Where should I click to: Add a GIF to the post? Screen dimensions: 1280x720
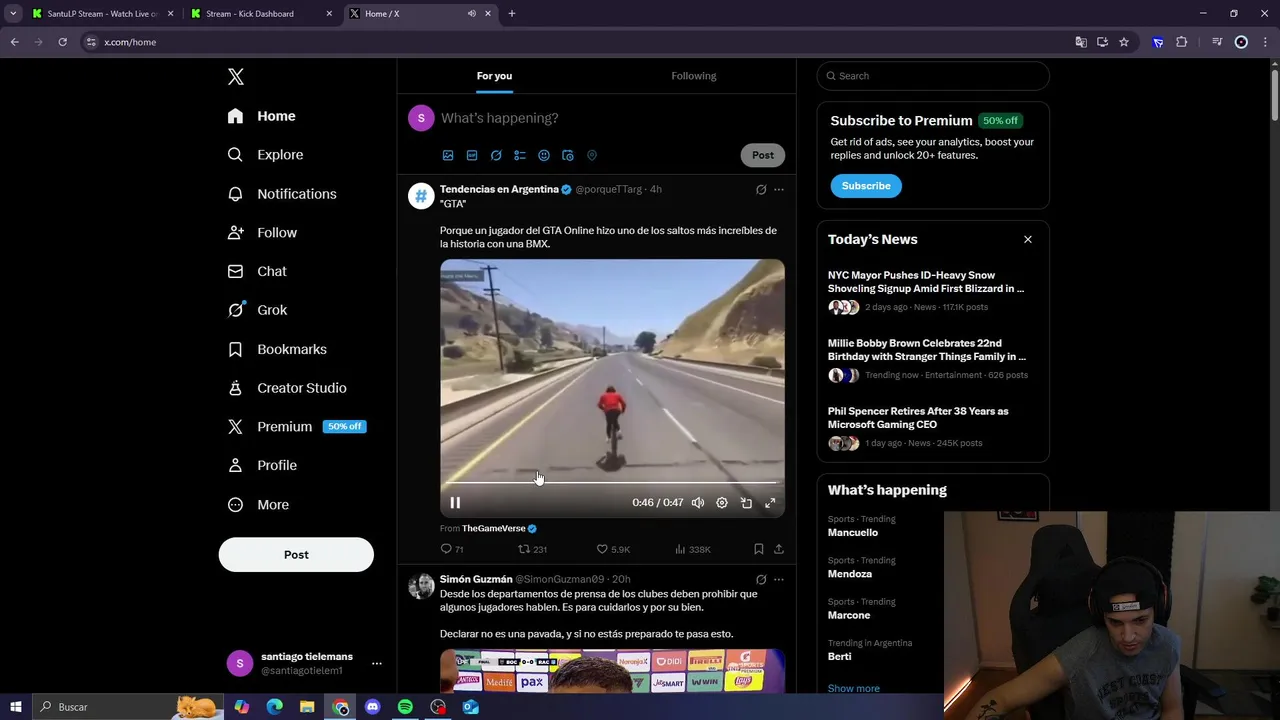472,156
